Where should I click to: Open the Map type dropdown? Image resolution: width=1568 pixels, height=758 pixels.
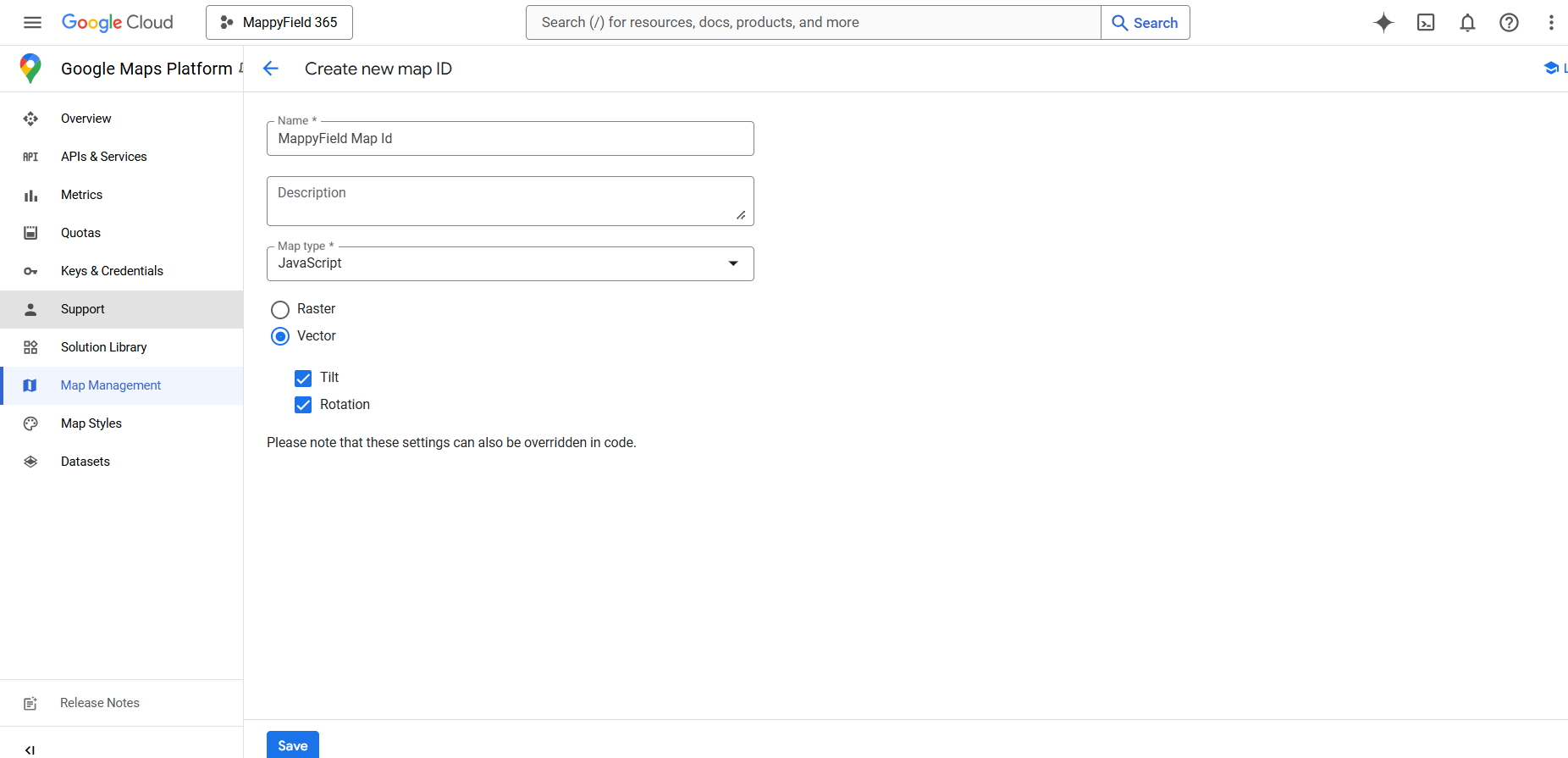point(732,263)
